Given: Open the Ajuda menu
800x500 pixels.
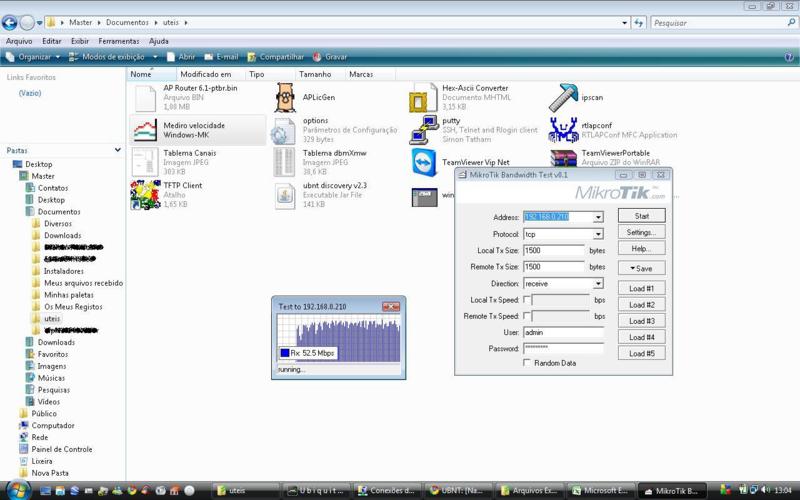Looking at the screenshot, I should (159, 41).
